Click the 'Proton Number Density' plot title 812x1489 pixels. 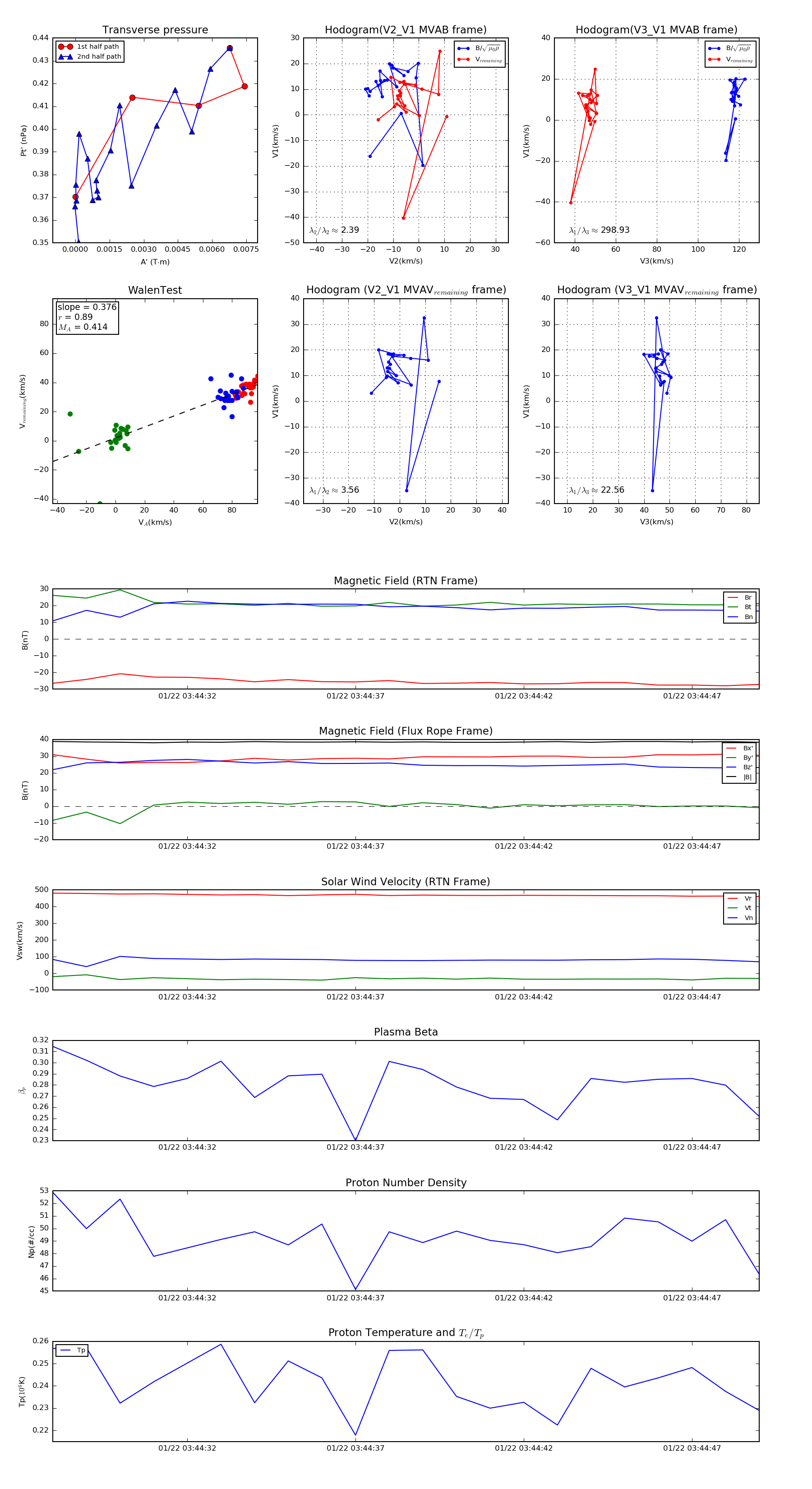[x=406, y=1183]
